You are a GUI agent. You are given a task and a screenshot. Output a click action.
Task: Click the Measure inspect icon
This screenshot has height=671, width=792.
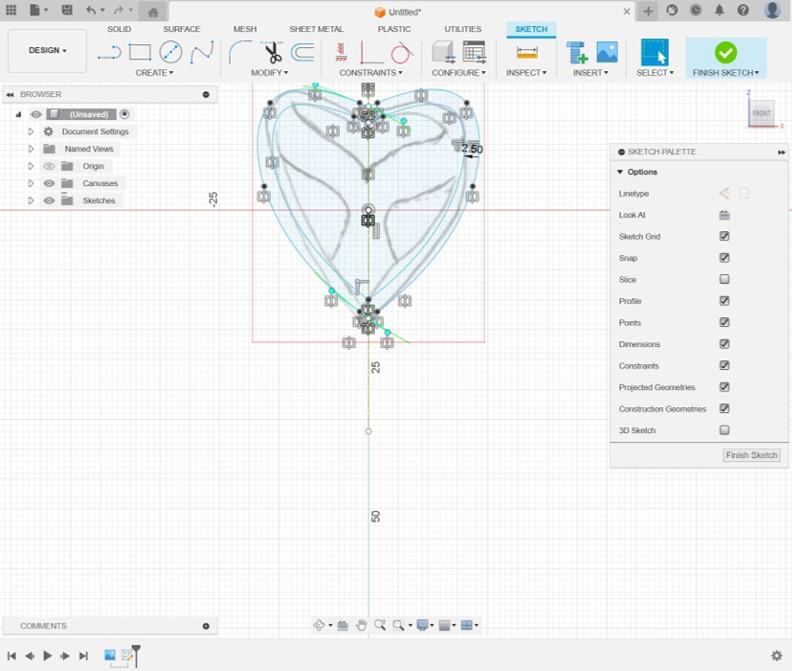coord(526,52)
